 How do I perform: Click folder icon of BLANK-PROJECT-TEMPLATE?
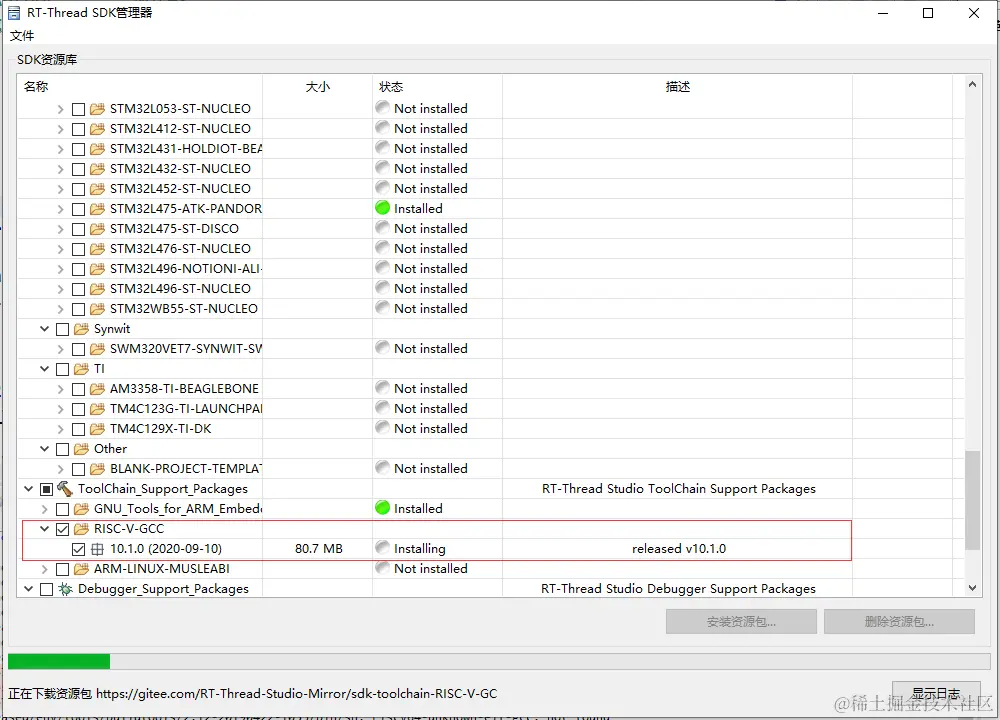pos(97,469)
